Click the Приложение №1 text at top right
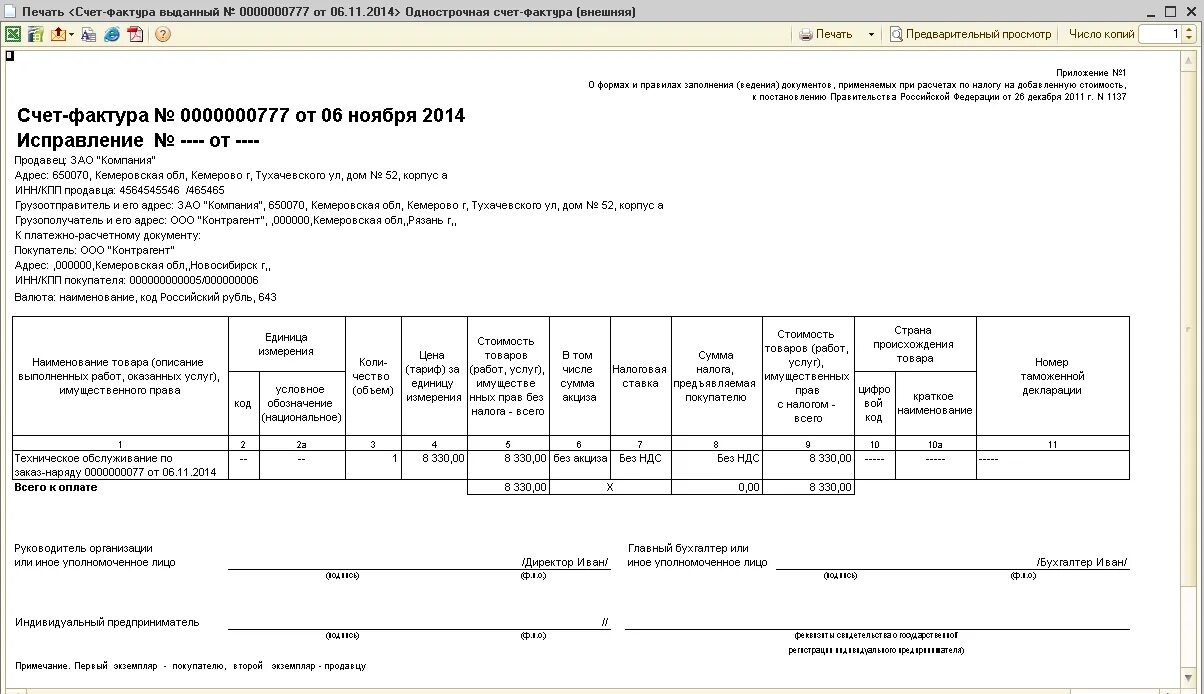This screenshot has height=694, width=1204. (x=1091, y=73)
